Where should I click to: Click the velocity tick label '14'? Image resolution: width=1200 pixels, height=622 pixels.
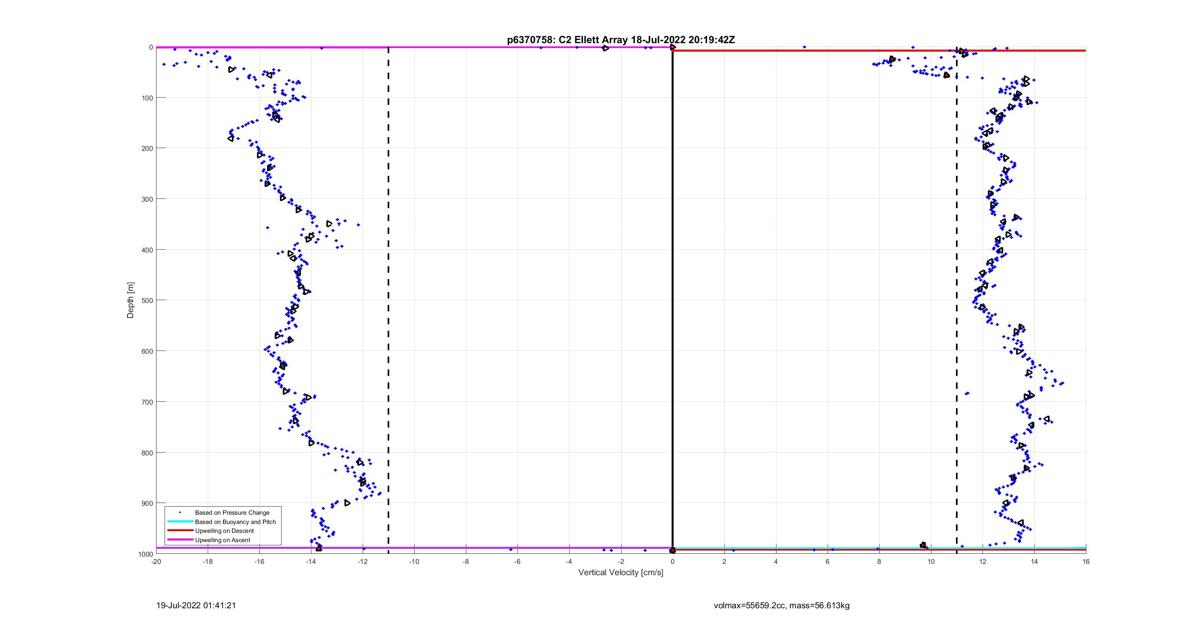coord(1034,561)
